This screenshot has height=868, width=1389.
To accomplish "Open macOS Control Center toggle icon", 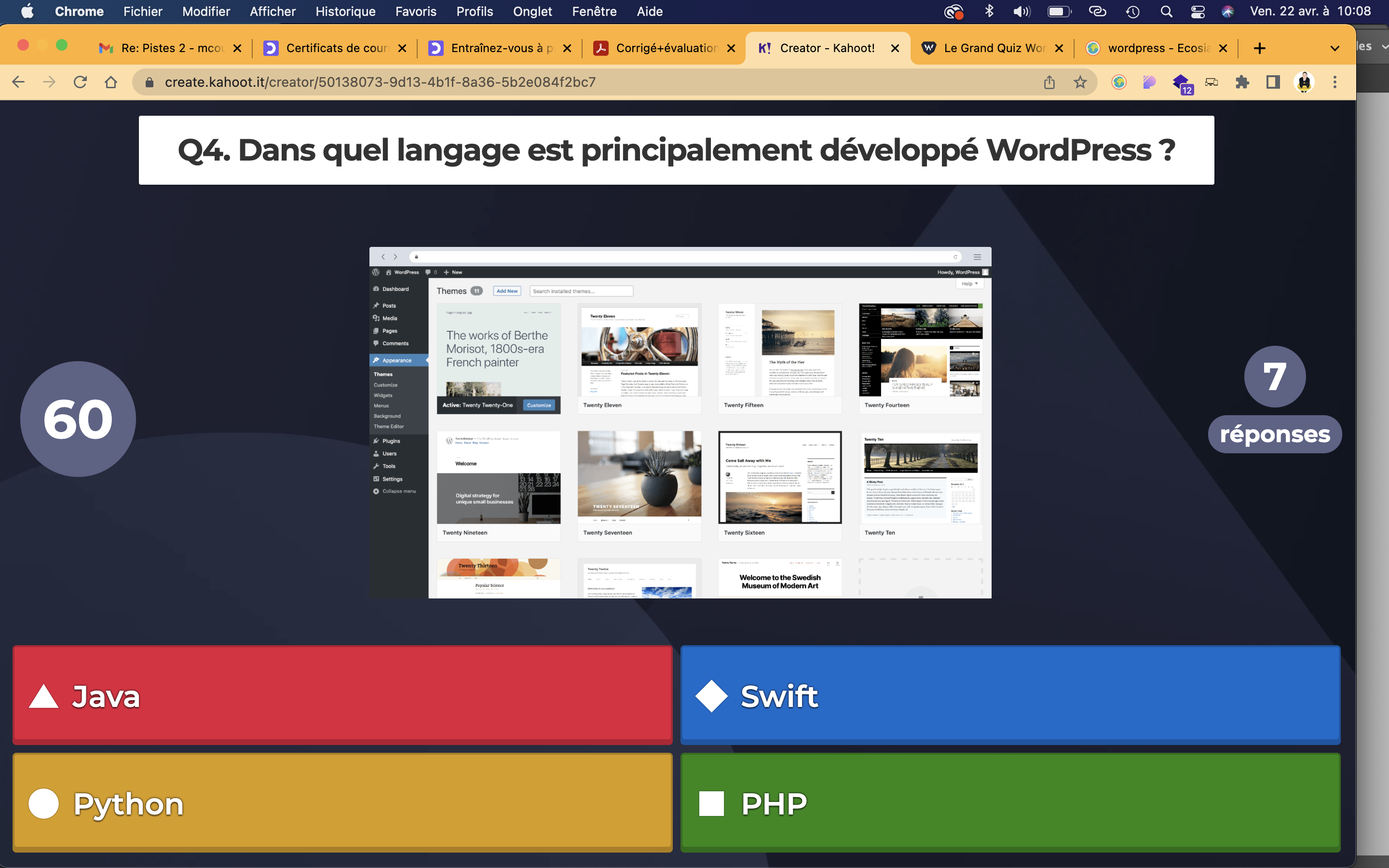I will click(1198, 12).
